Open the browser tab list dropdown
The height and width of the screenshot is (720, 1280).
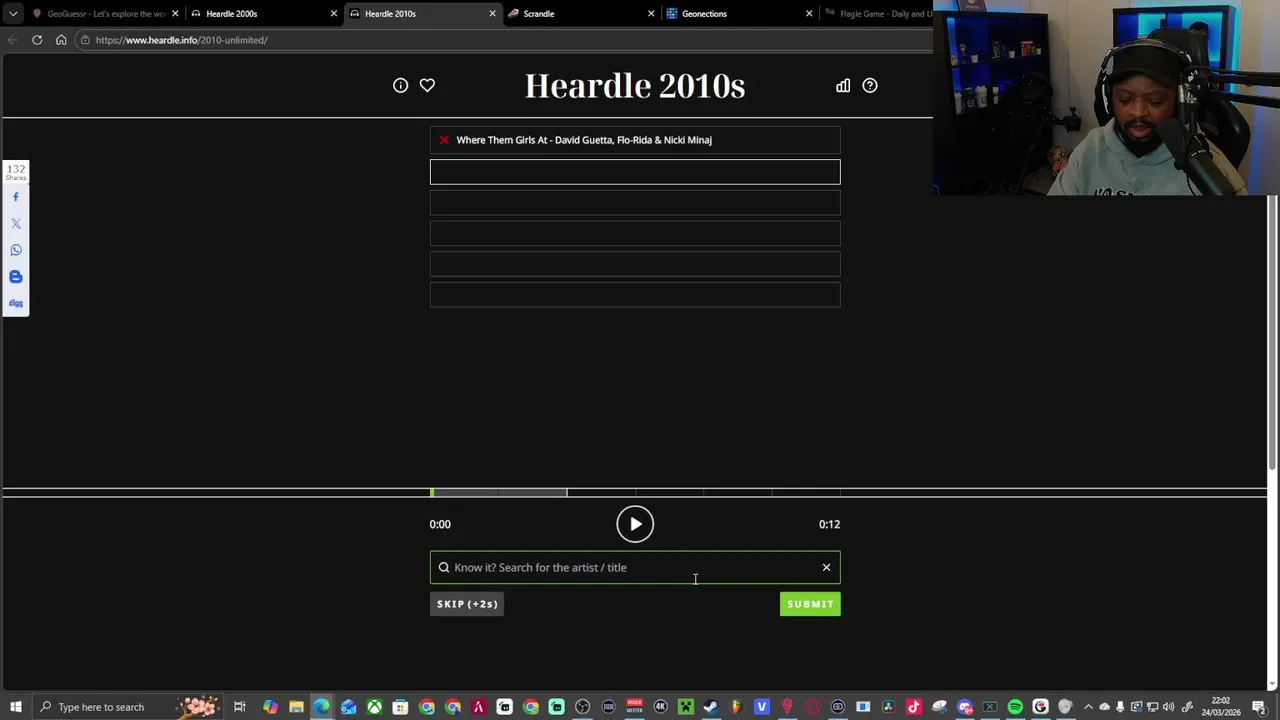click(13, 14)
